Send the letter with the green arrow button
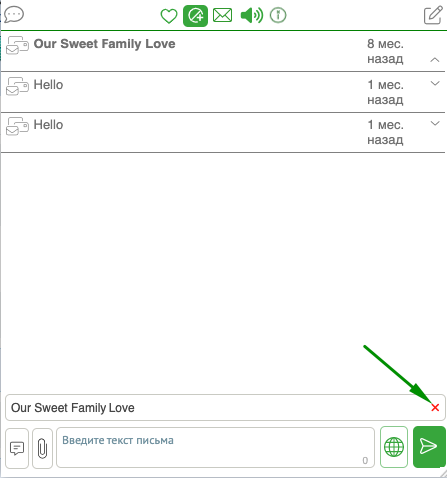This screenshot has height=478, width=447. 429,447
